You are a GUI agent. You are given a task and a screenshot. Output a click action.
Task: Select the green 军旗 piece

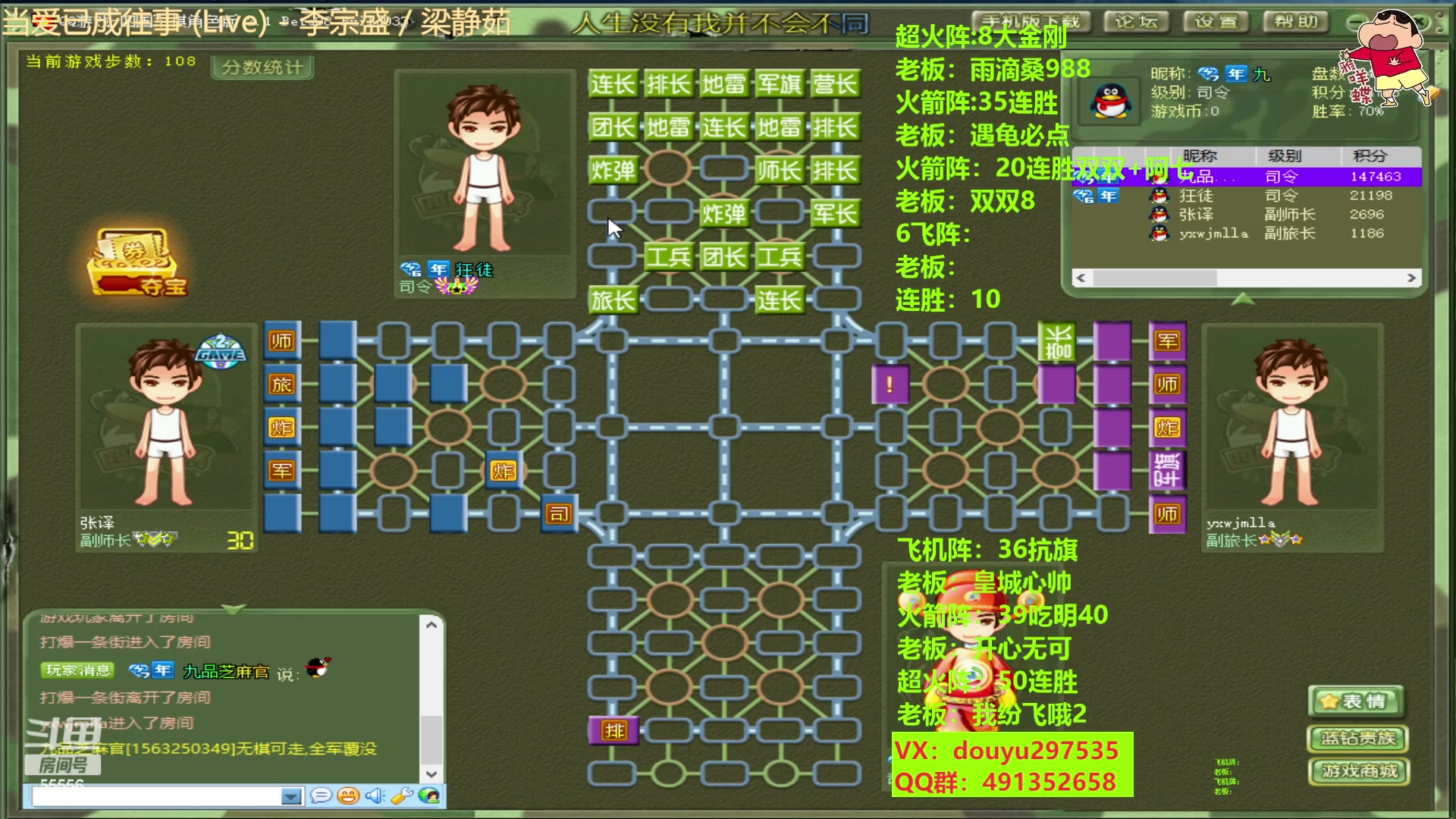(779, 83)
